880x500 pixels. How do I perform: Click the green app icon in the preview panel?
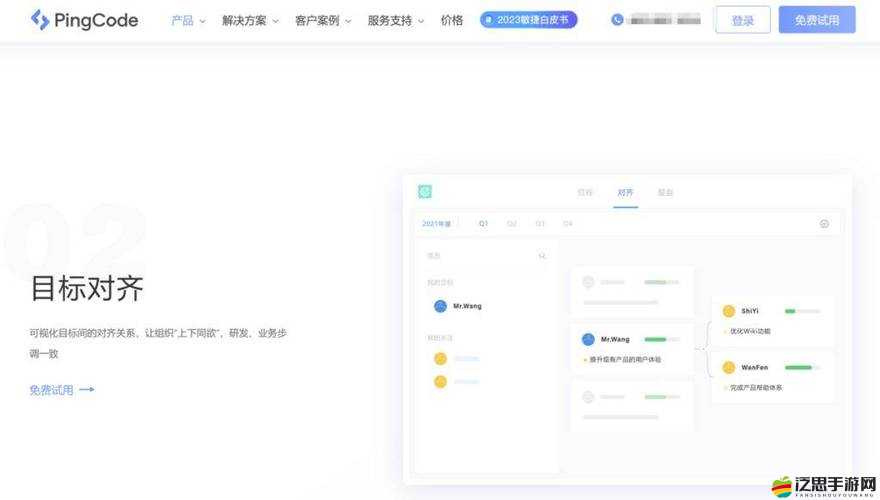[425, 192]
